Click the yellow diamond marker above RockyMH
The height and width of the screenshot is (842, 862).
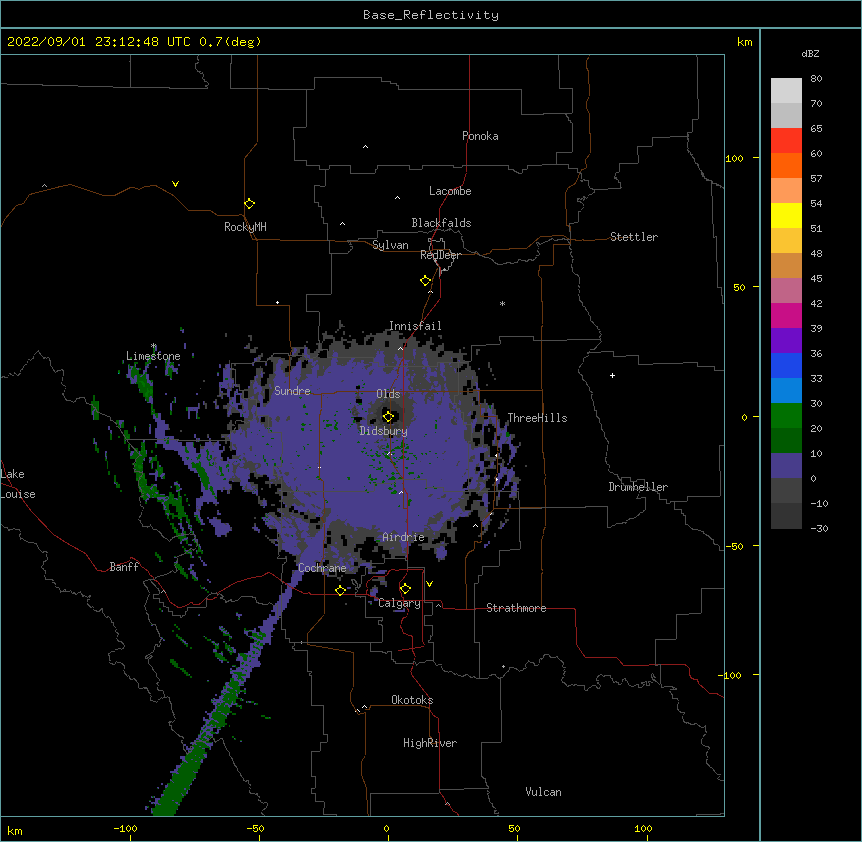(250, 204)
